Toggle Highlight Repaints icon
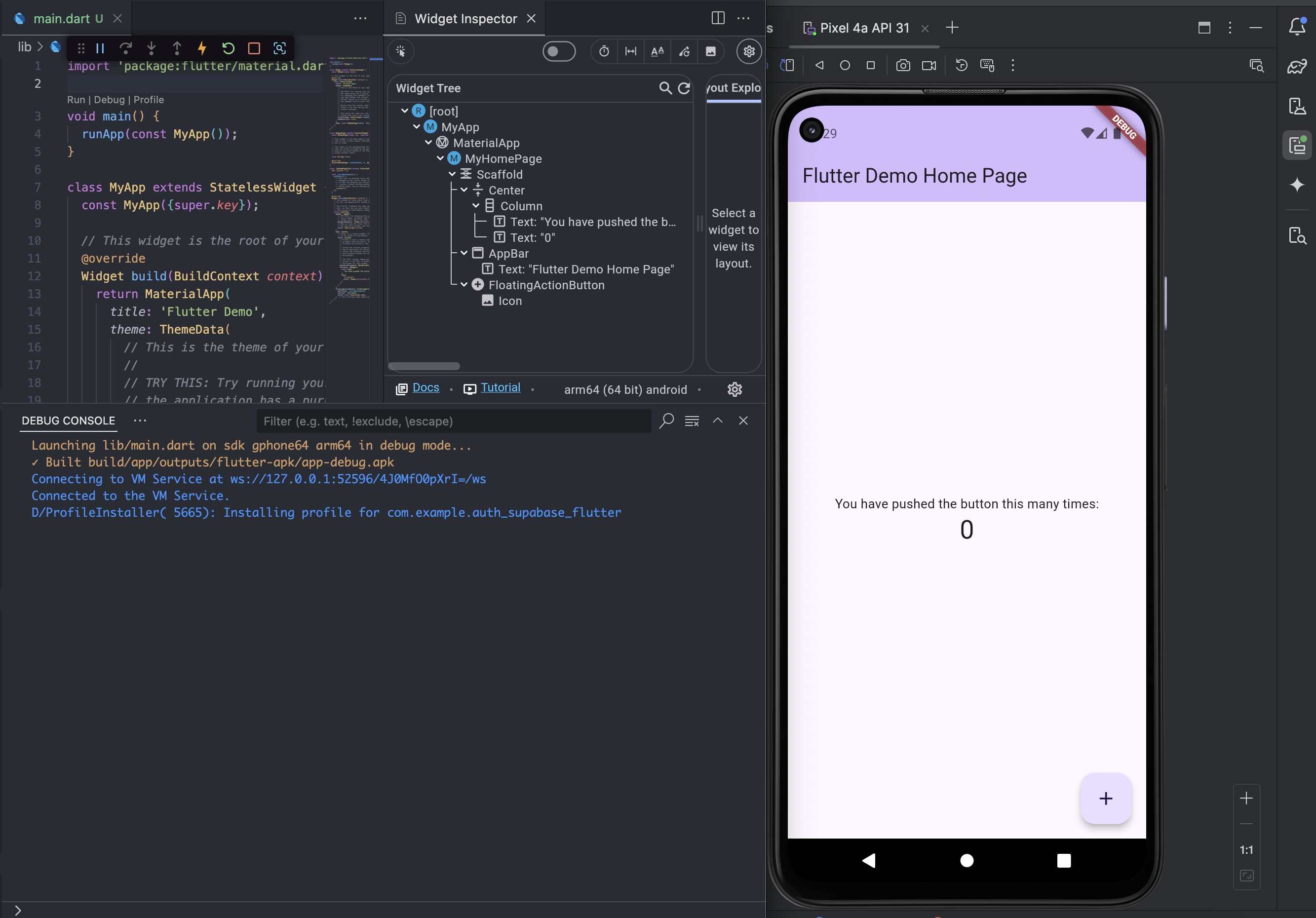The image size is (1316, 918). pyautogui.click(x=684, y=51)
